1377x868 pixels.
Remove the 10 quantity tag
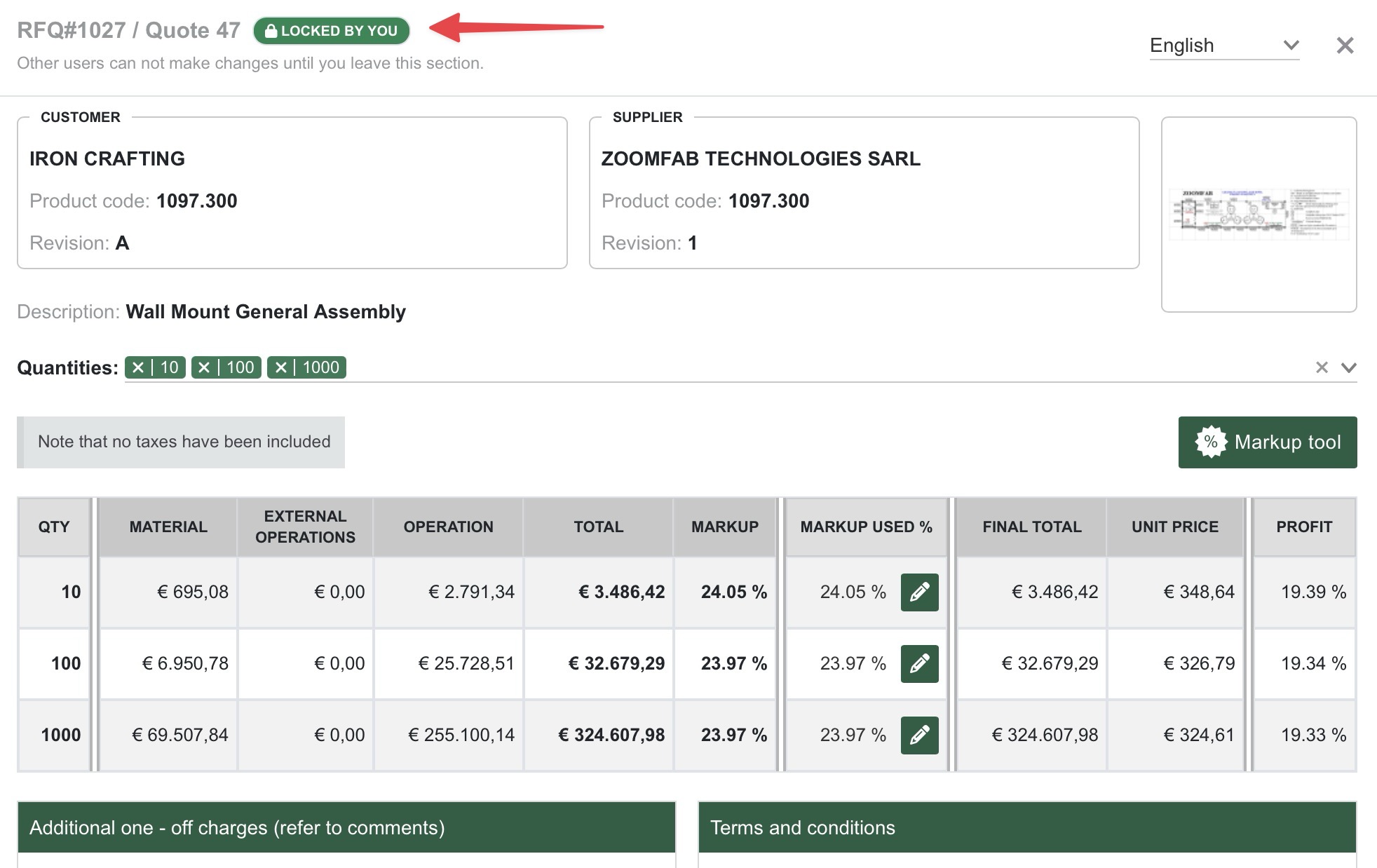138,367
